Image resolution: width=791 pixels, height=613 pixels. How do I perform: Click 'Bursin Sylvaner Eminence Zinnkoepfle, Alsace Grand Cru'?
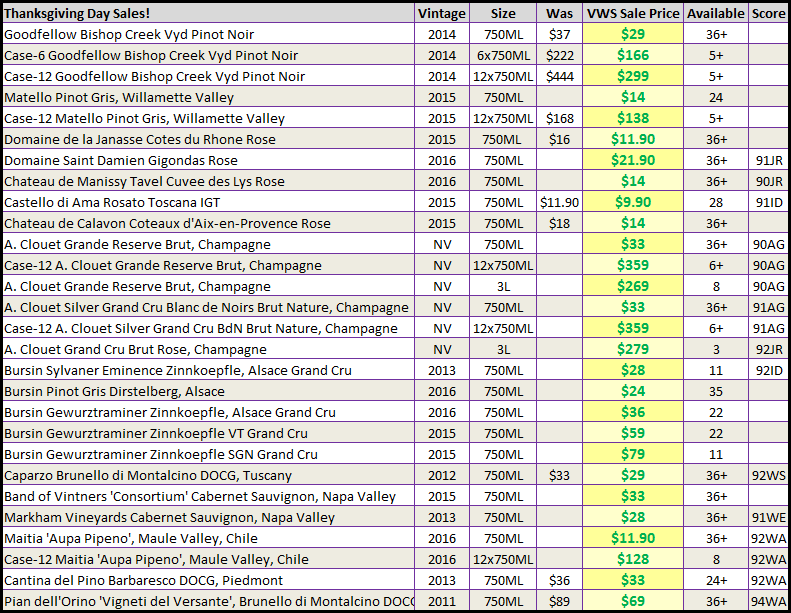point(178,371)
